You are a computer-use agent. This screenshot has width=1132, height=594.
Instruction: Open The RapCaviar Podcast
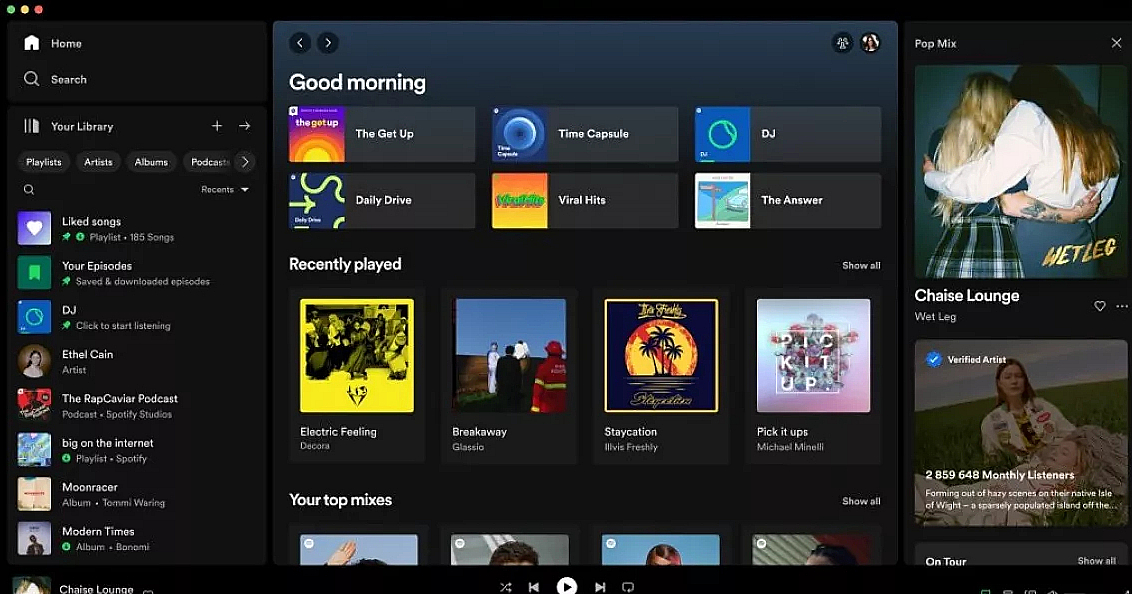[137, 406]
